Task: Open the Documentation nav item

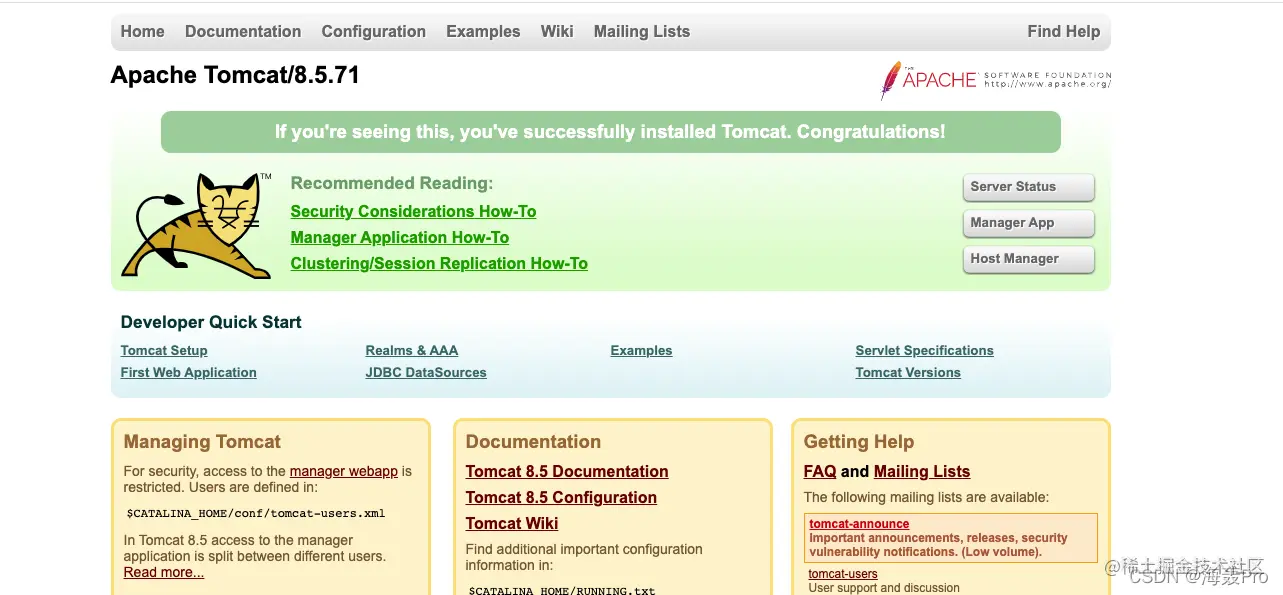Action: 243,32
